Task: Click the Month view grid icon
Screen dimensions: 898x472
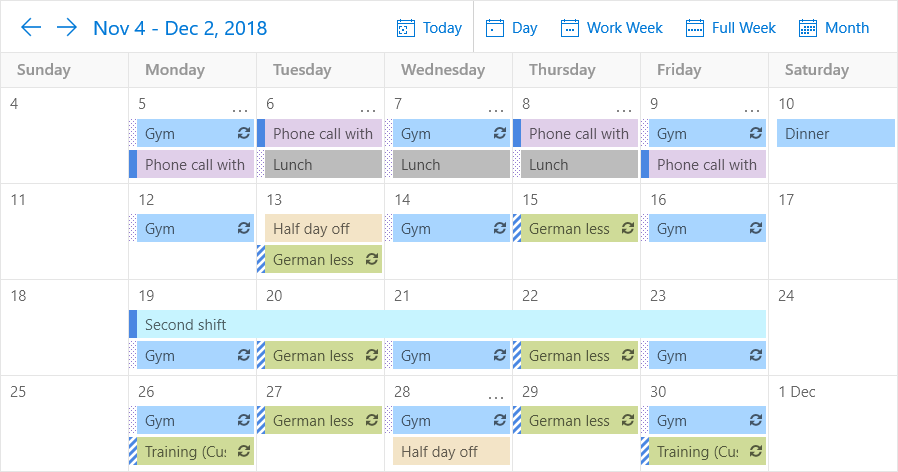Action: pyautogui.click(x=808, y=28)
